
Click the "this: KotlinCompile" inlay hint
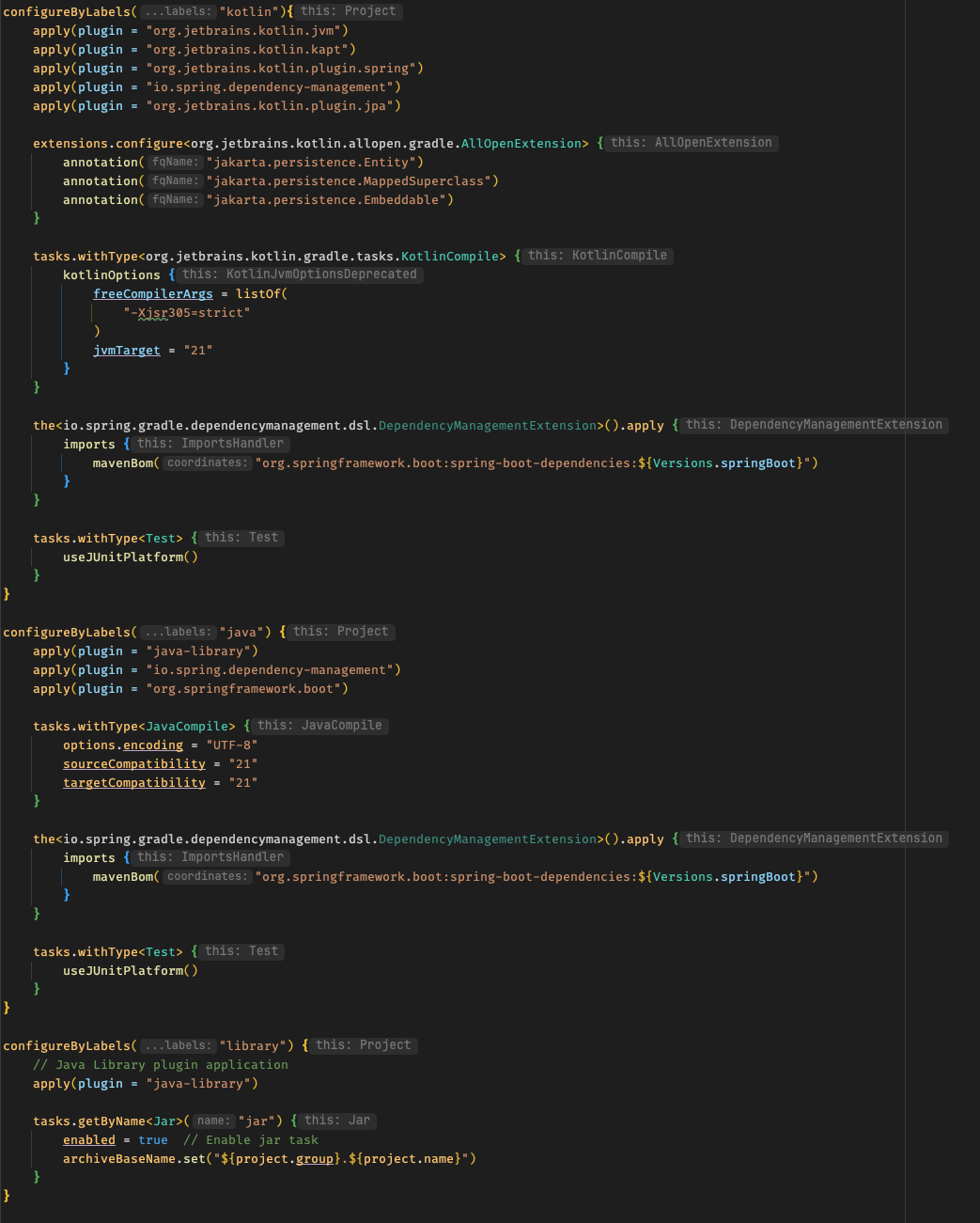598,256
